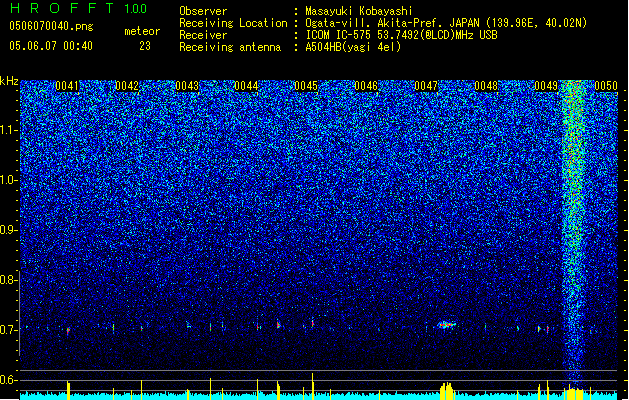Image resolution: width=629 pixels, height=400 pixels.
Task: Click the meteor count value 23
Action: point(145,46)
